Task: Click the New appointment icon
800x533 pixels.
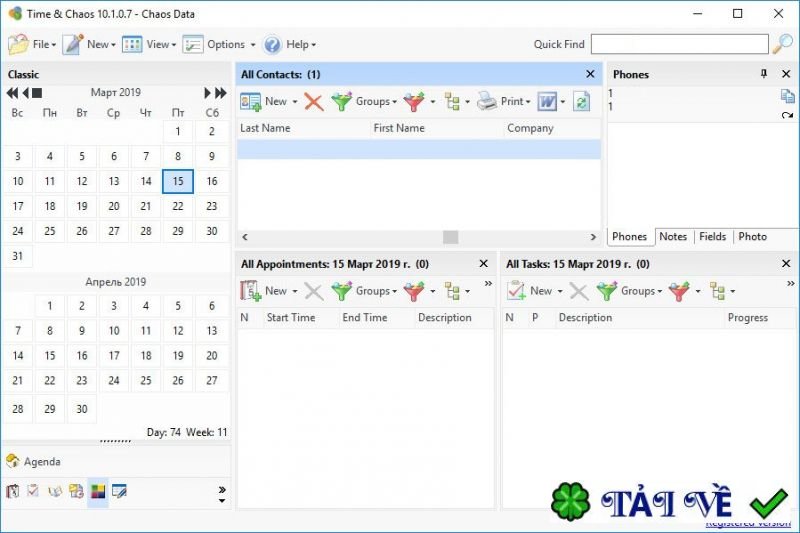Action: pos(251,291)
